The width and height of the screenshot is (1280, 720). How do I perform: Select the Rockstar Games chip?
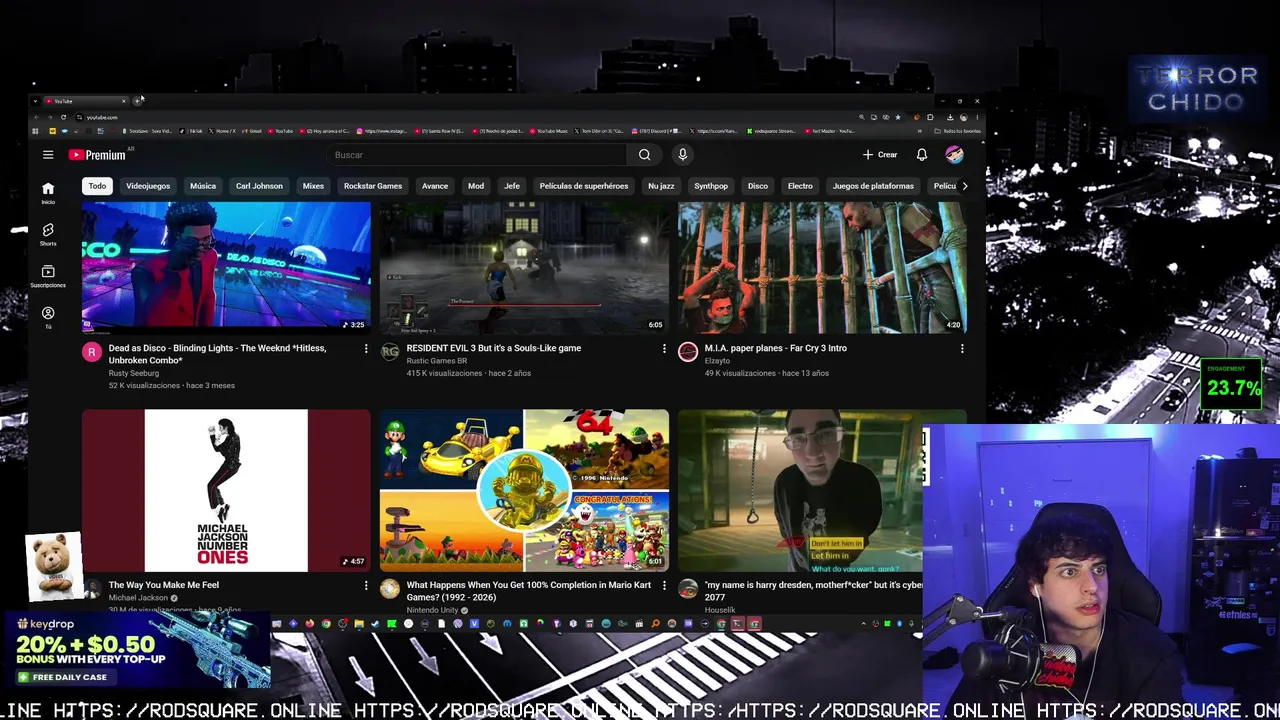click(373, 186)
